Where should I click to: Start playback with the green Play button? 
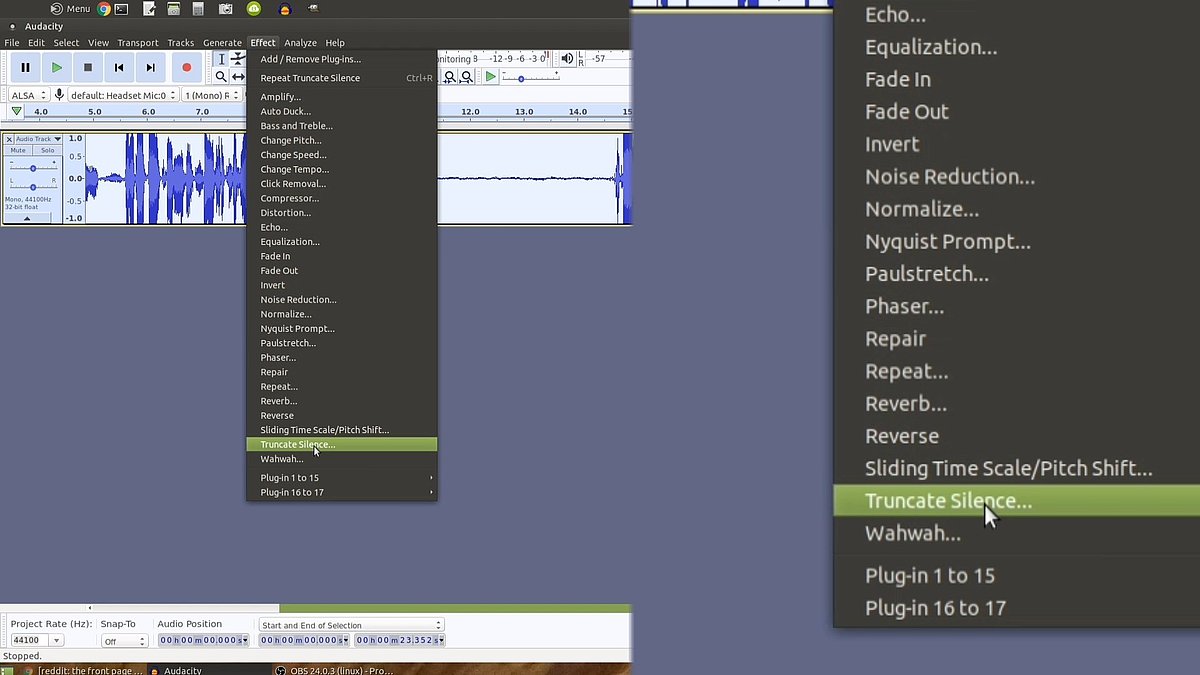57,67
